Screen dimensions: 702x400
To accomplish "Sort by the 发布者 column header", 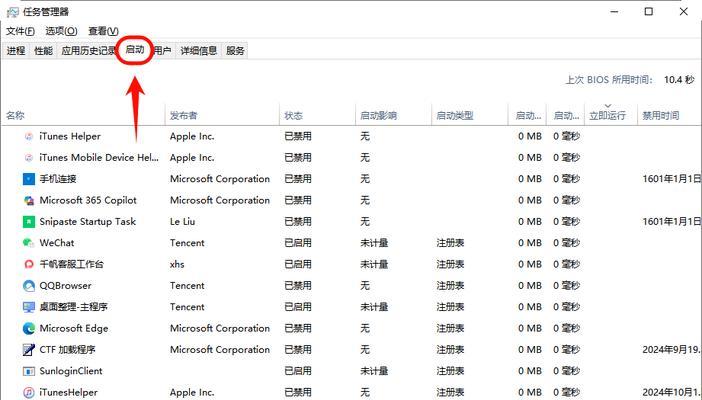I will click(222, 115).
